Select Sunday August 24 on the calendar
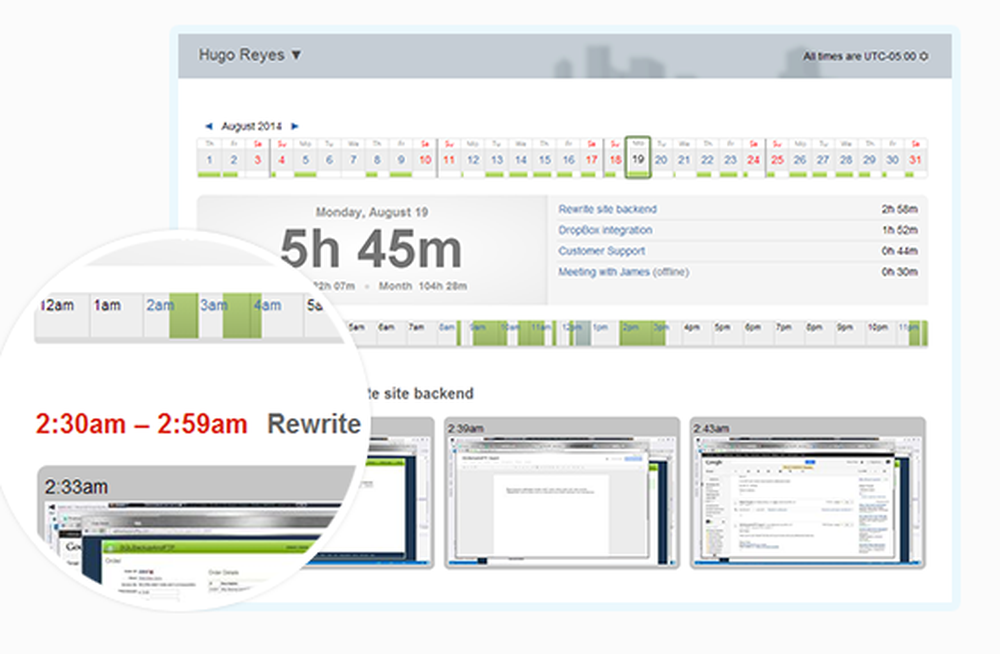Image resolution: width=1000 pixels, height=654 pixels. (x=752, y=158)
